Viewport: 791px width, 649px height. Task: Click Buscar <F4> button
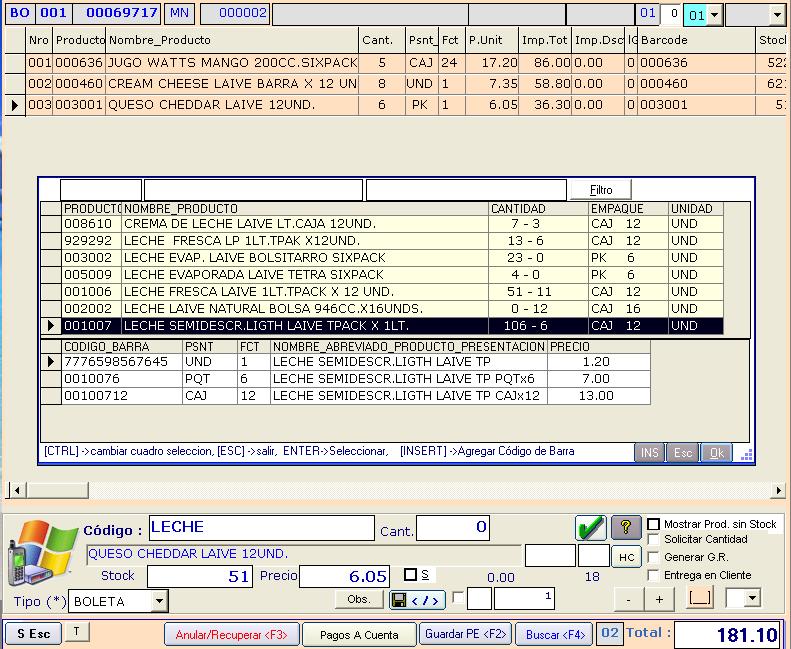555,634
